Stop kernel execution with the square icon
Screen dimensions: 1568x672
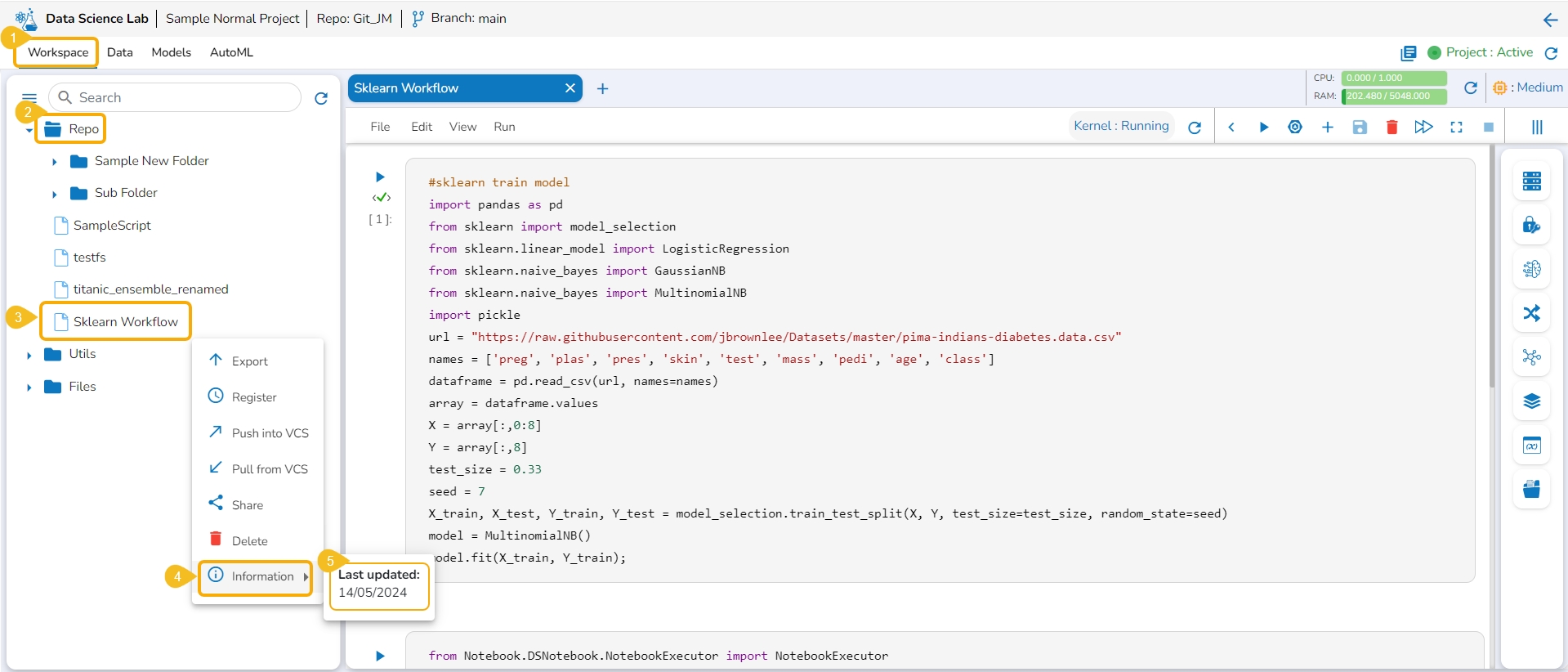[1488, 127]
